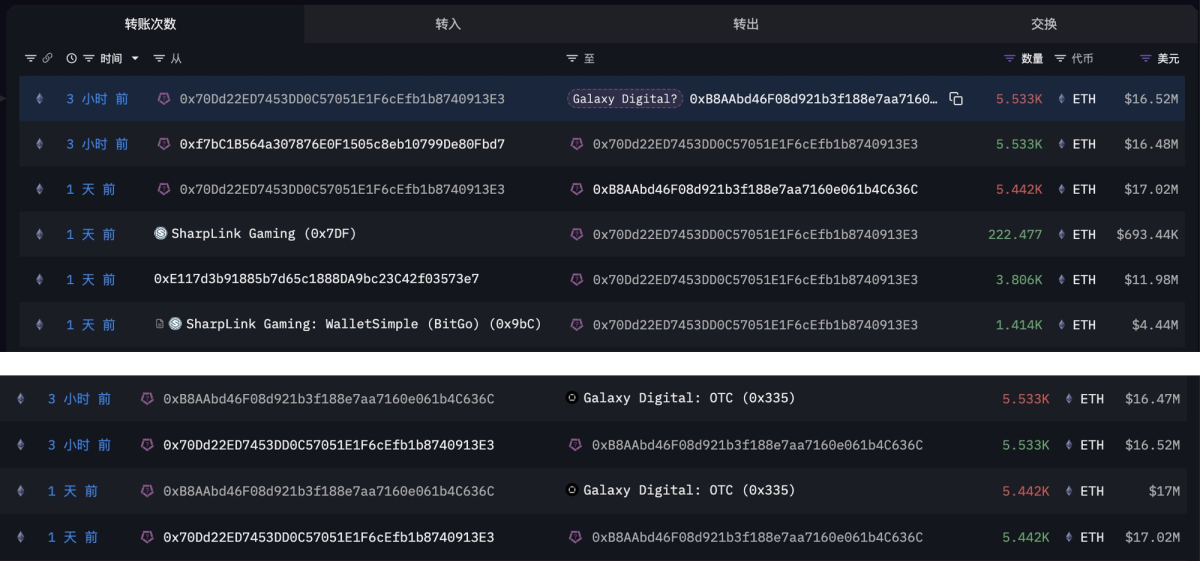The height and width of the screenshot is (561, 1200).
Task: Open the leftmost filter icon before link icon
Action: click(30, 59)
